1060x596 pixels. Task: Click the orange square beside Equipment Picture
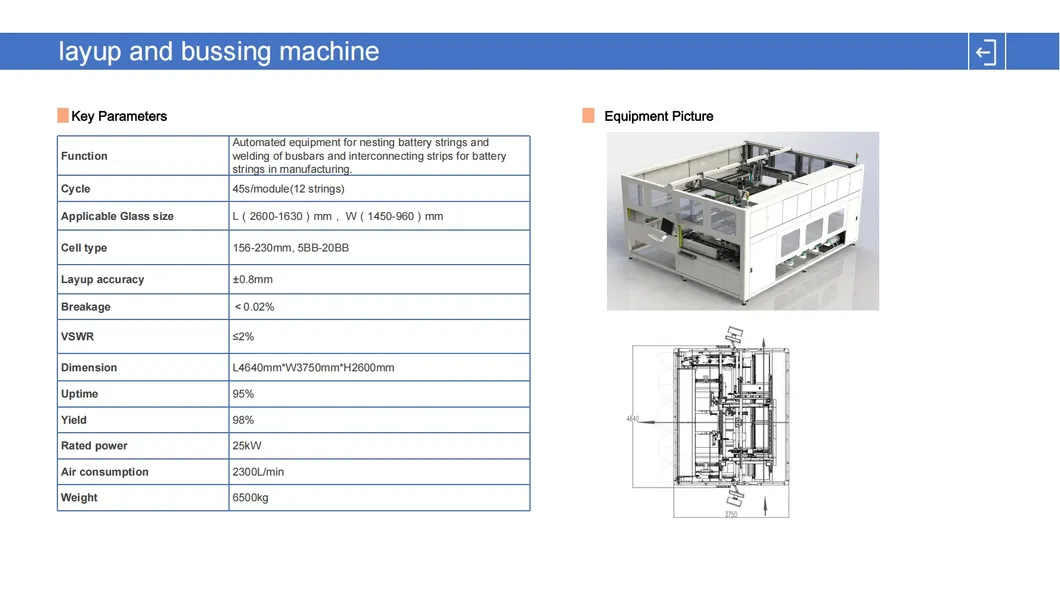tap(588, 116)
